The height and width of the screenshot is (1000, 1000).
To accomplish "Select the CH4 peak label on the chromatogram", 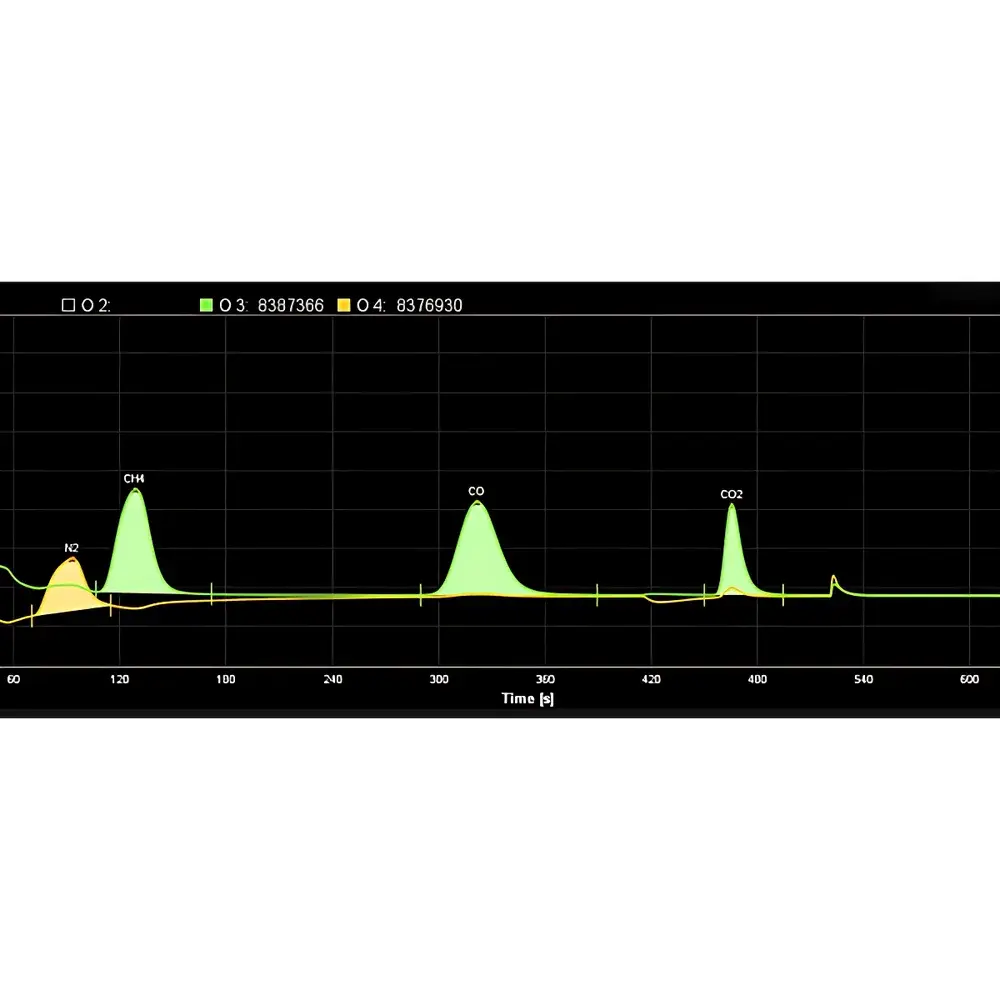I will click(x=133, y=478).
